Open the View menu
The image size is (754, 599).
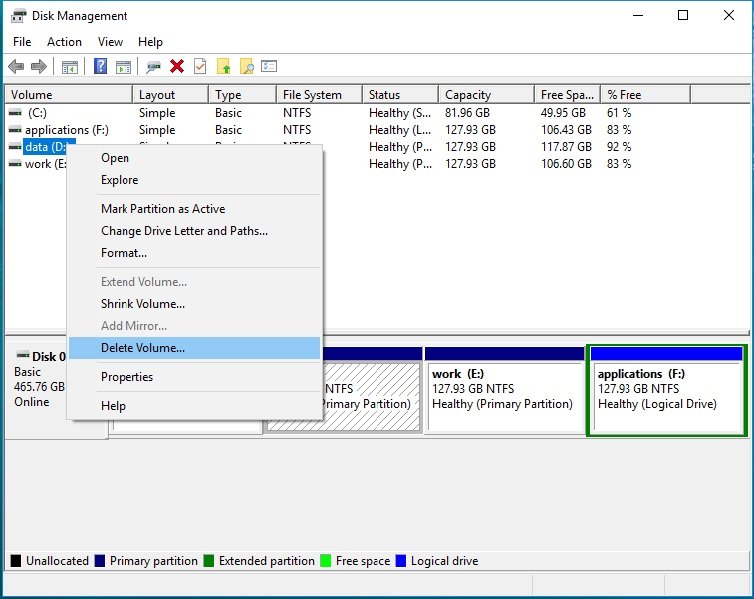point(110,42)
